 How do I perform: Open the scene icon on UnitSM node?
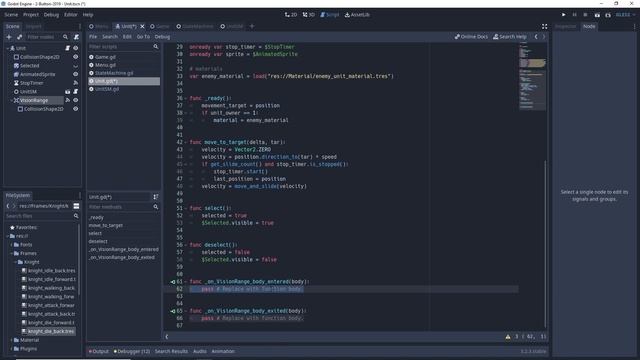point(68,92)
